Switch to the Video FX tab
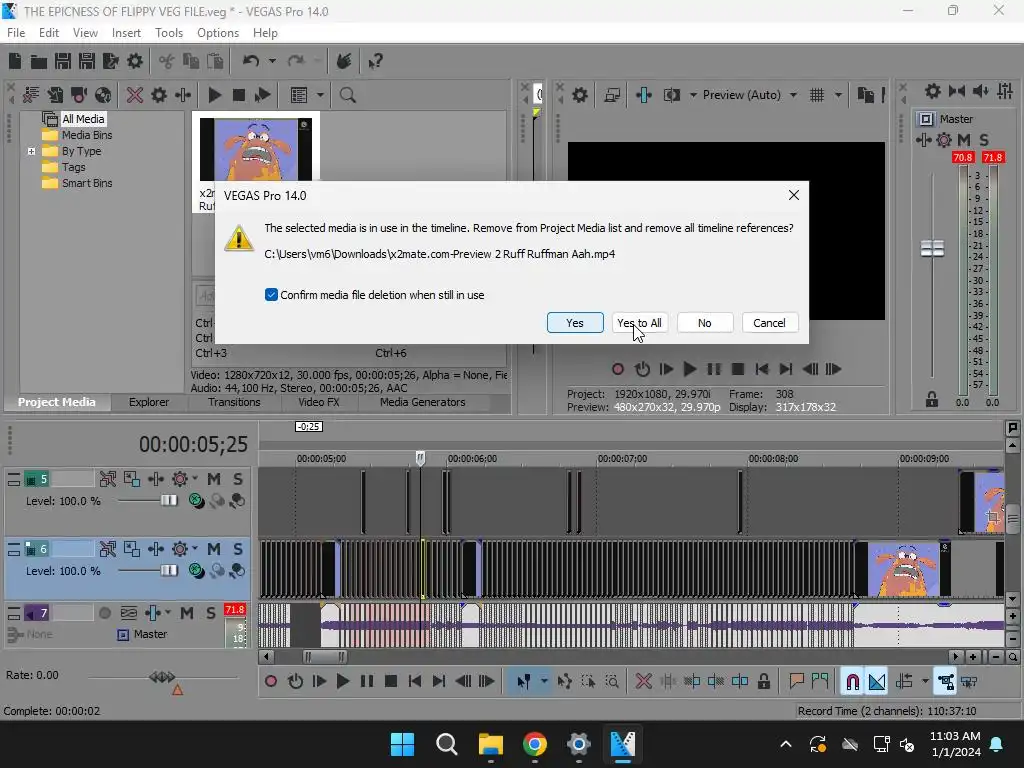 (x=319, y=402)
